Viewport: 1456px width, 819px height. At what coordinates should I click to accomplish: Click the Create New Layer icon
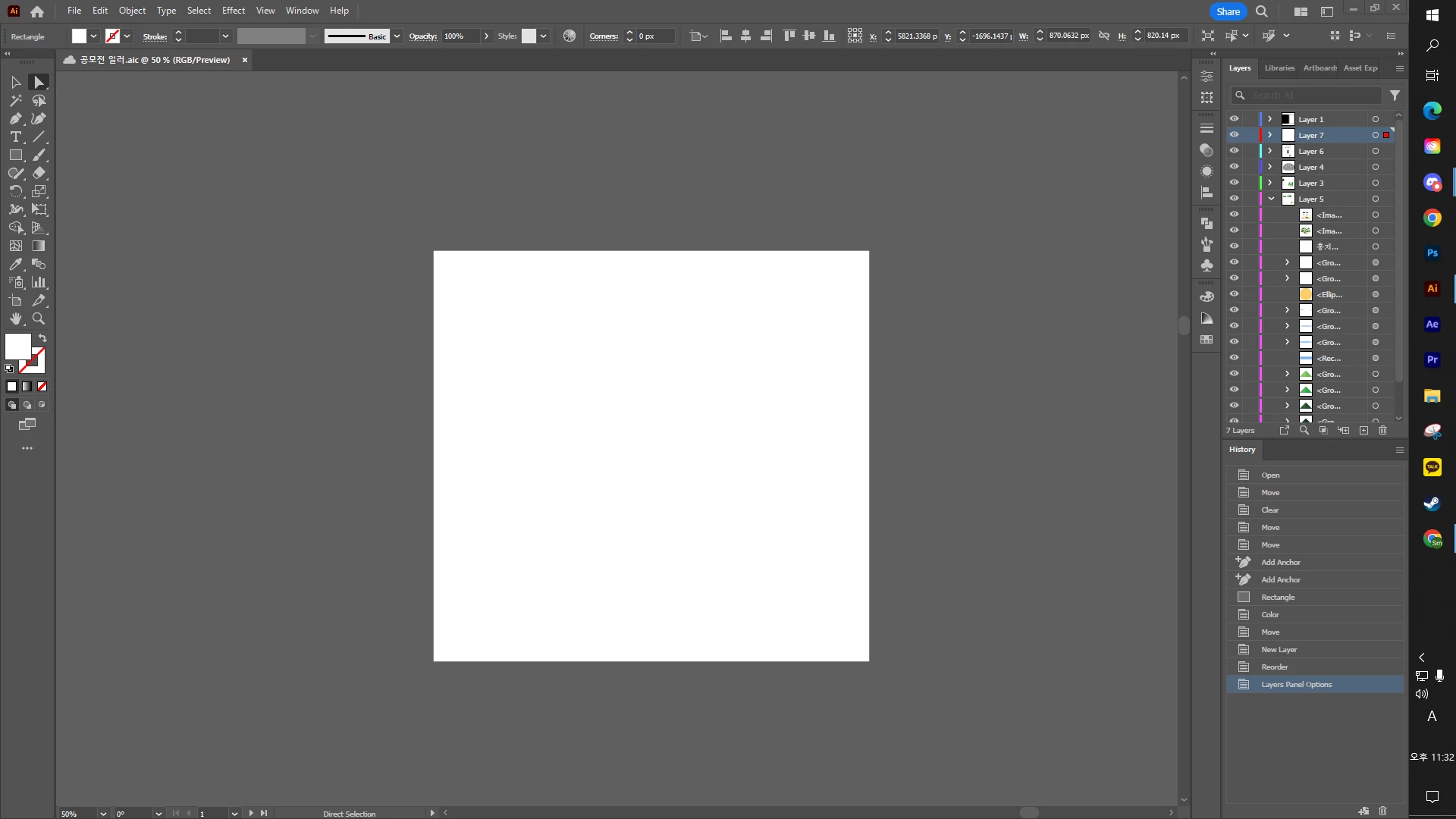click(1363, 430)
